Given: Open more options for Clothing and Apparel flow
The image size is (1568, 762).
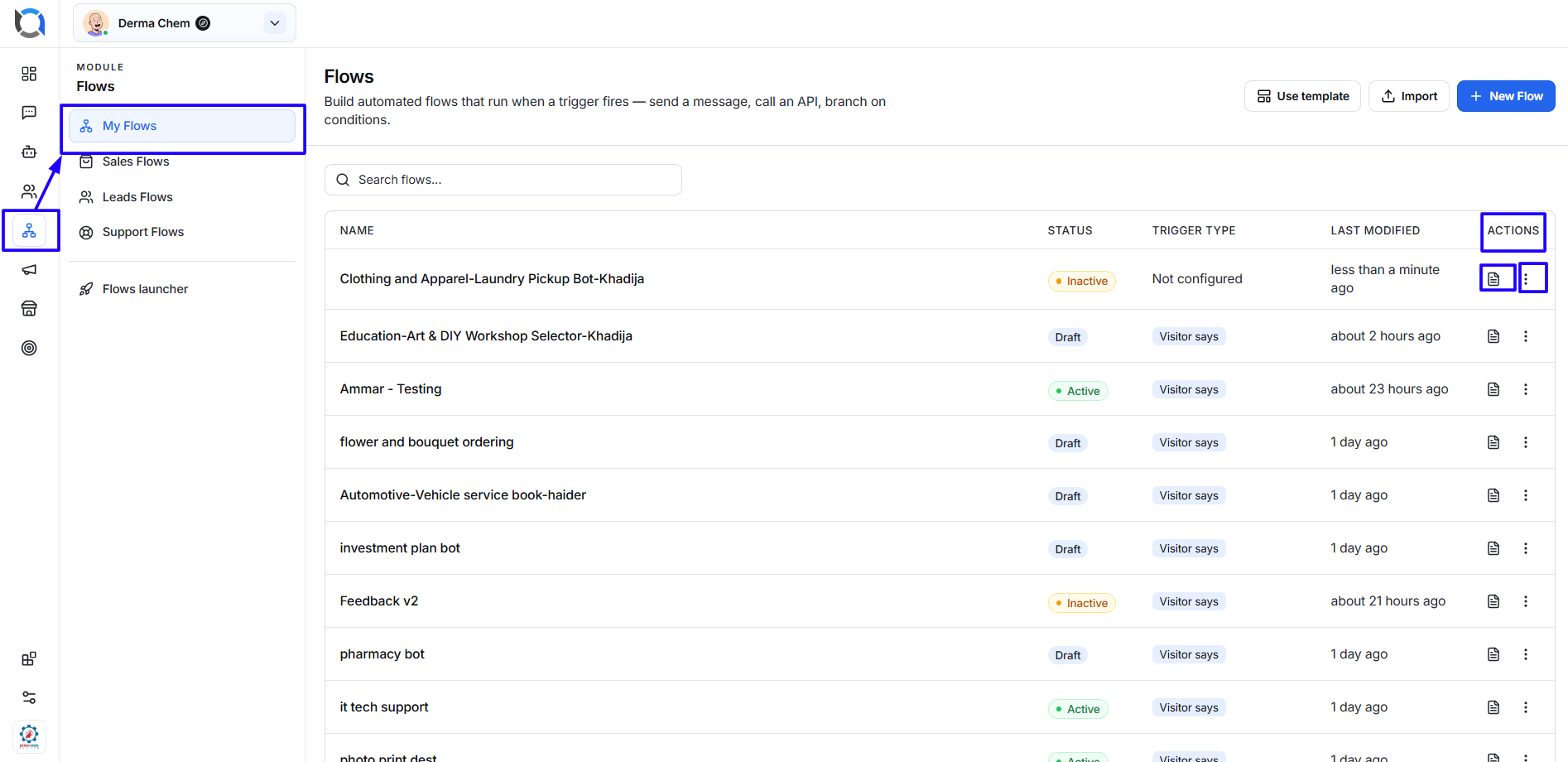Looking at the screenshot, I should tap(1526, 279).
